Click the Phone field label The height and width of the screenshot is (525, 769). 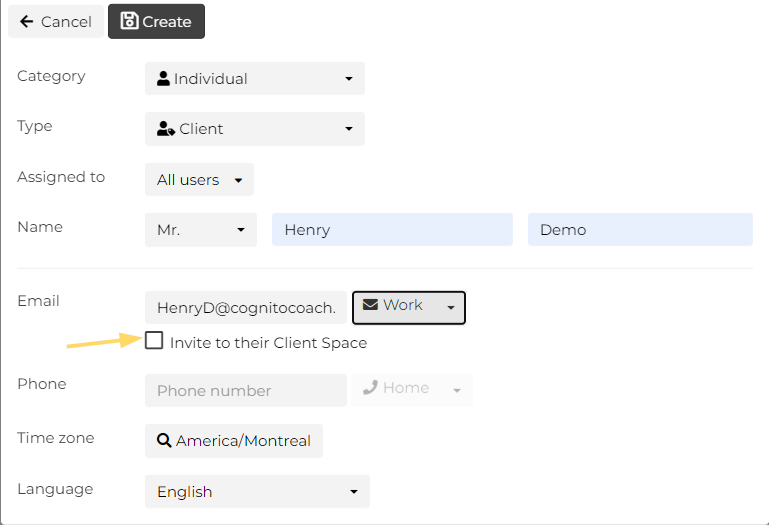click(x=42, y=384)
